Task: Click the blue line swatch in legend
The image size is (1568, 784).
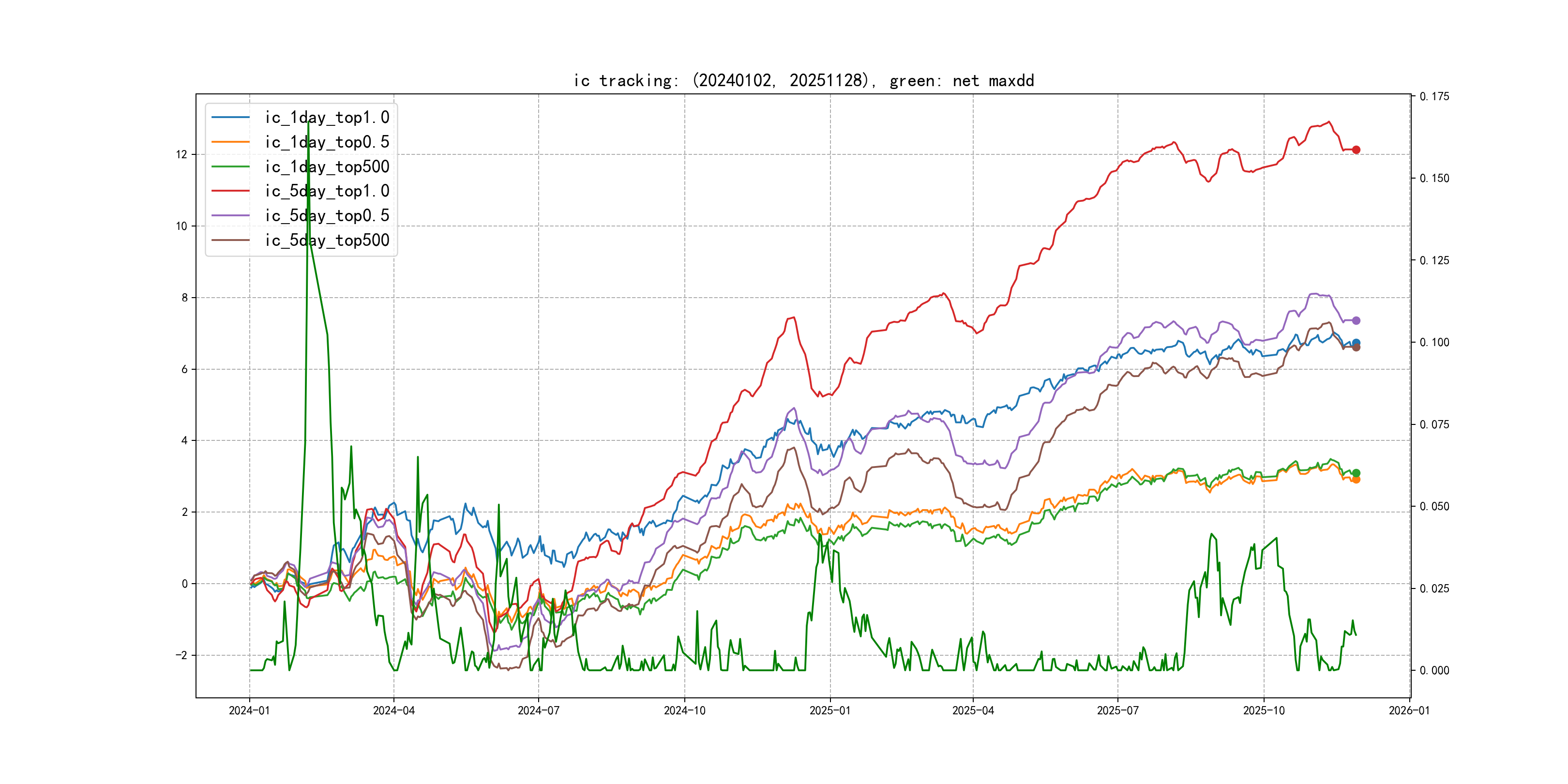Action: point(231,118)
